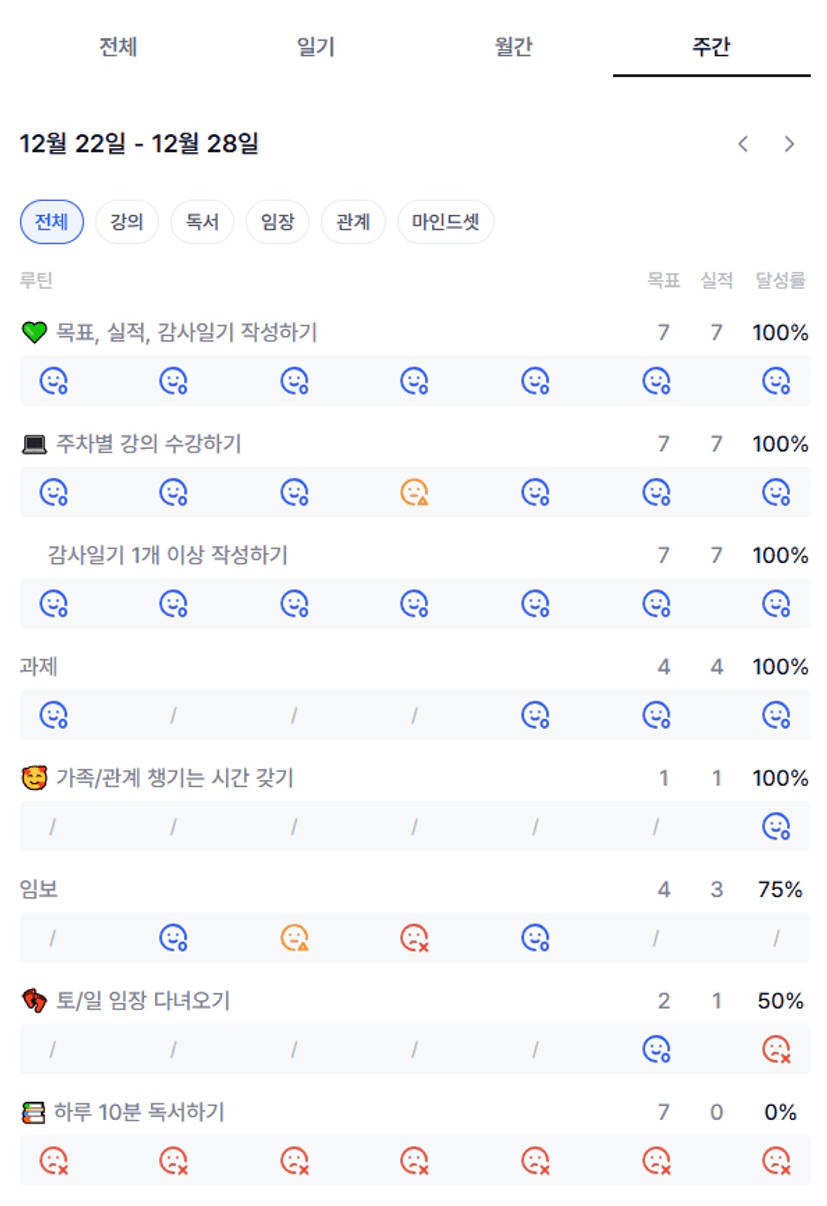Filter routines by the 관계 chip
The height and width of the screenshot is (1206, 827).
coord(353,222)
